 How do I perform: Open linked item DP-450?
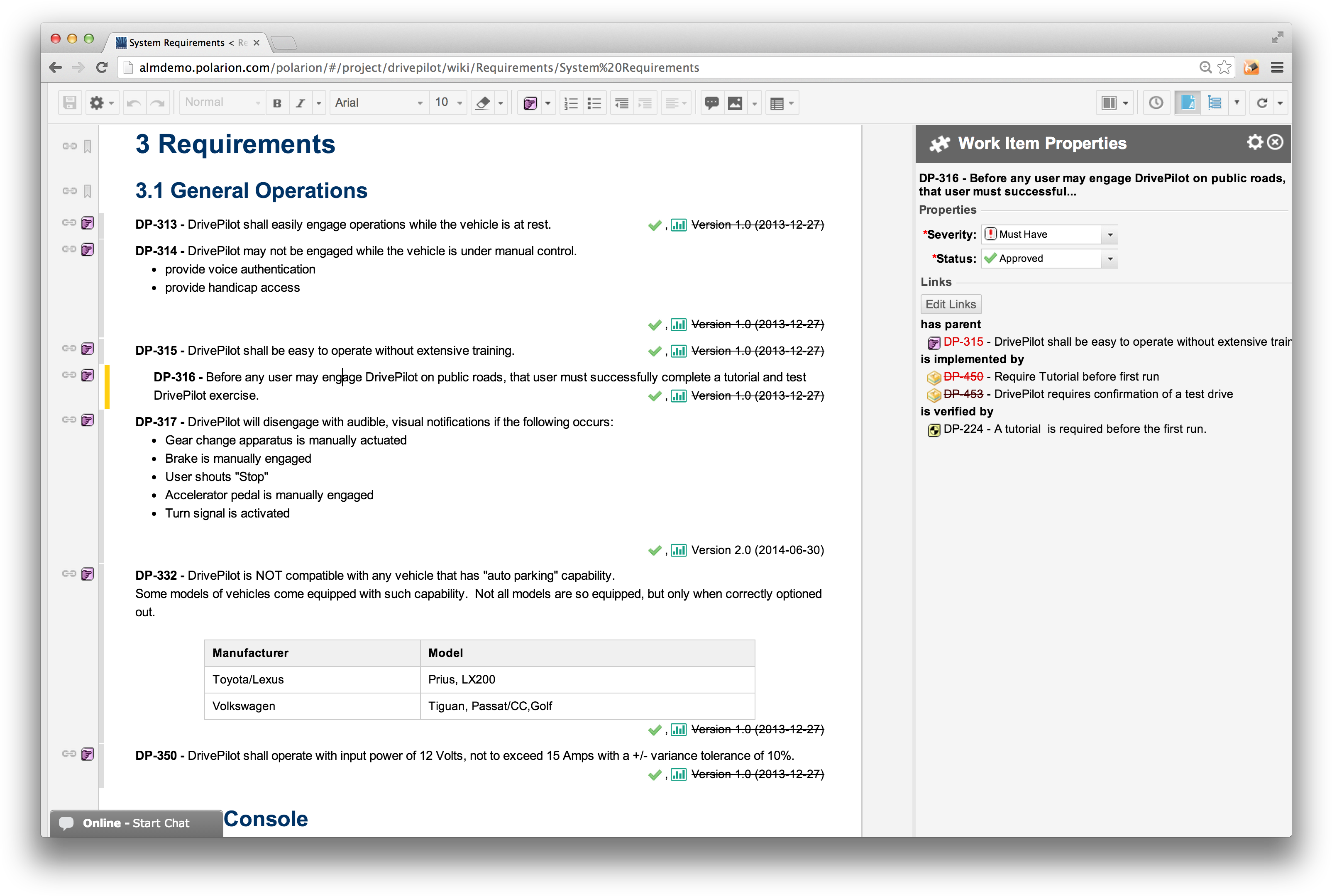point(963,376)
